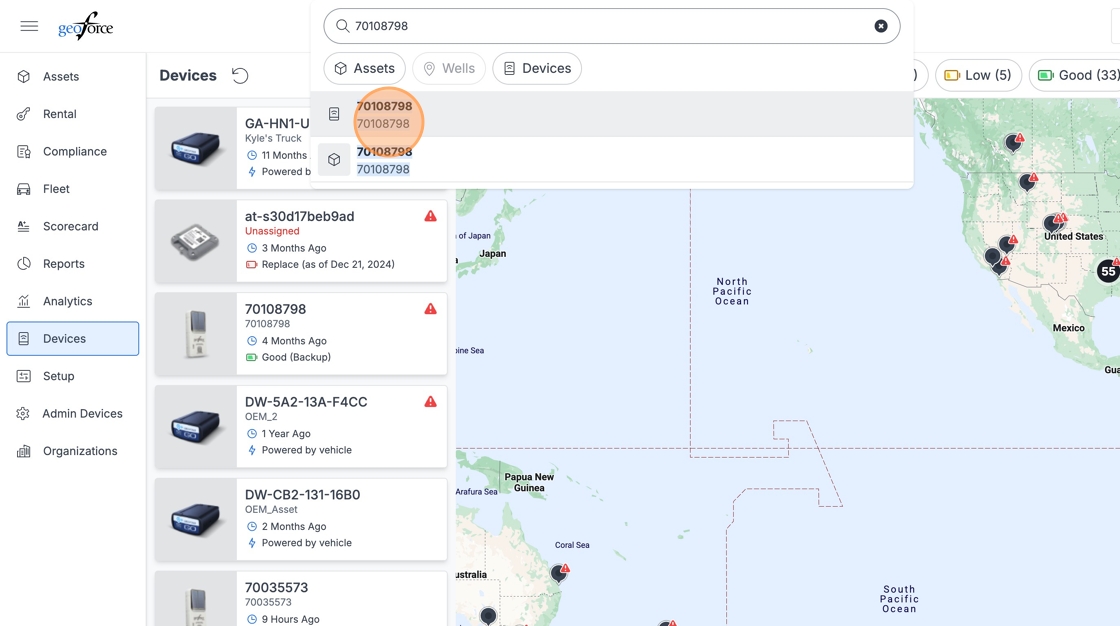Toggle the Assets search filter chip
The height and width of the screenshot is (626, 1120).
(x=365, y=68)
